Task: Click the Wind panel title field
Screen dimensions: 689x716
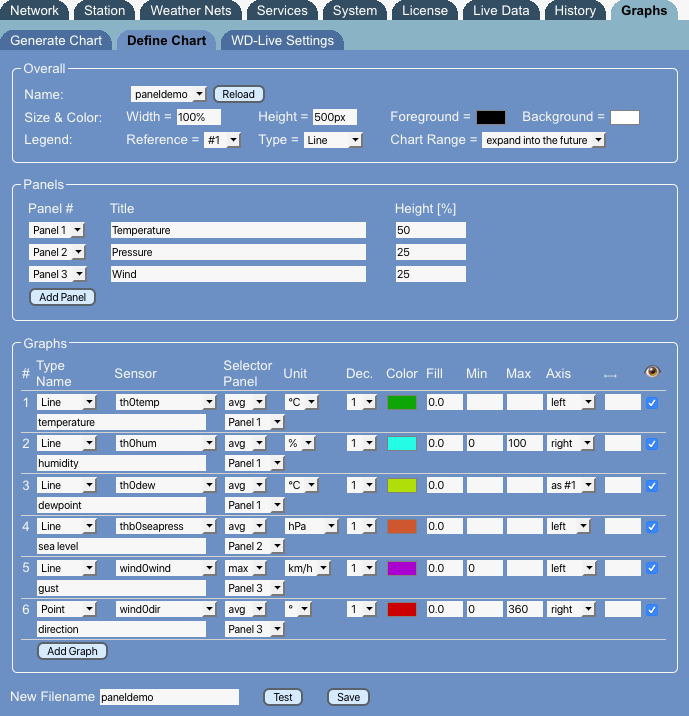Action: click(x=238, y=274)
